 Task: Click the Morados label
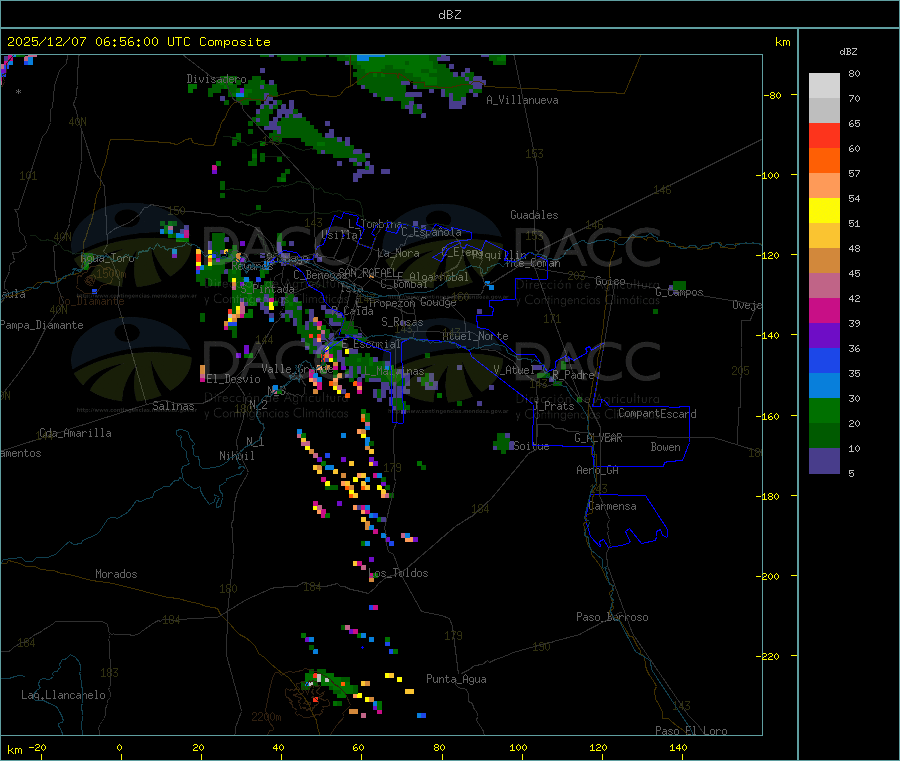[x=116, y=574]
